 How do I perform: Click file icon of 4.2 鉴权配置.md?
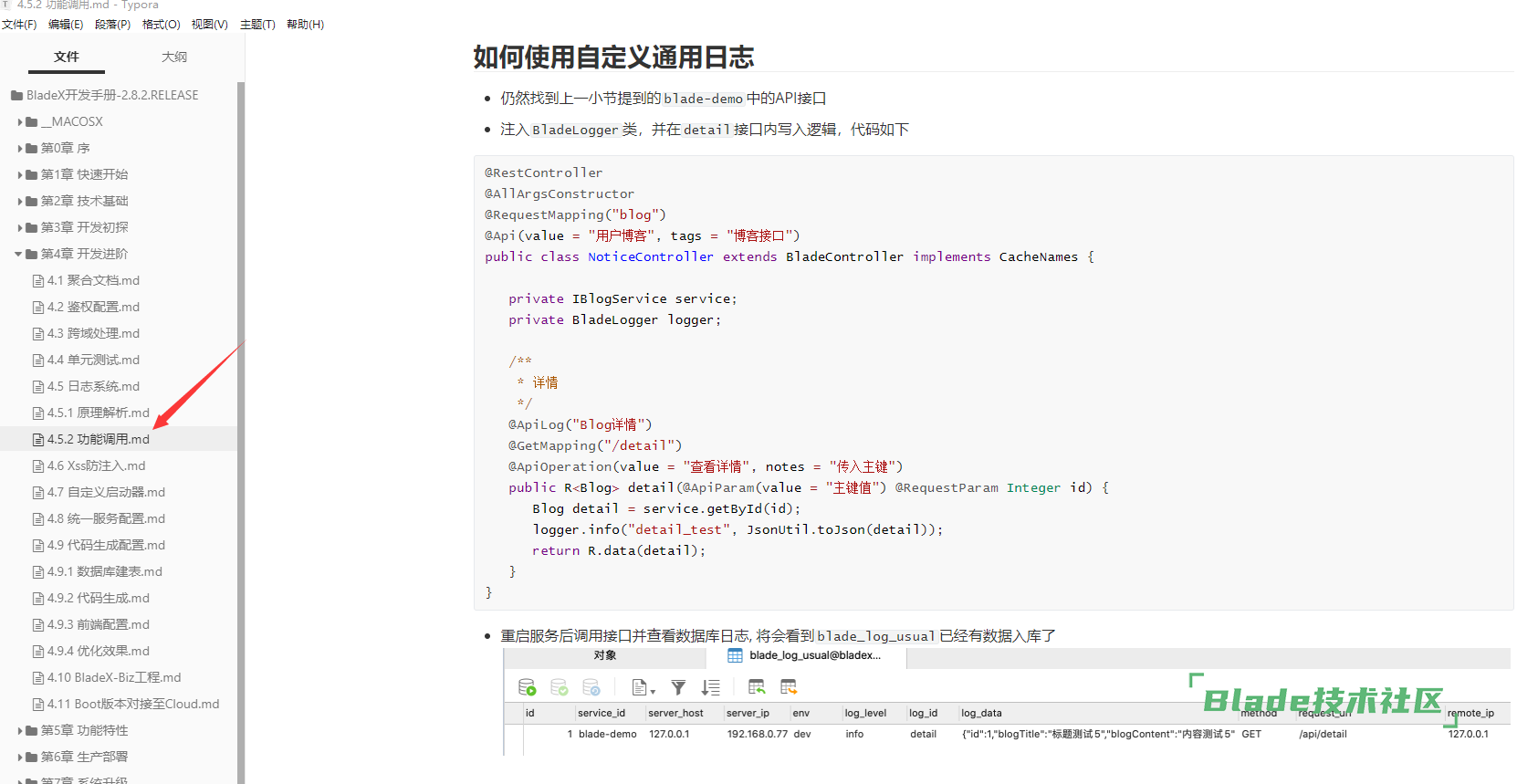click(38, 308)
